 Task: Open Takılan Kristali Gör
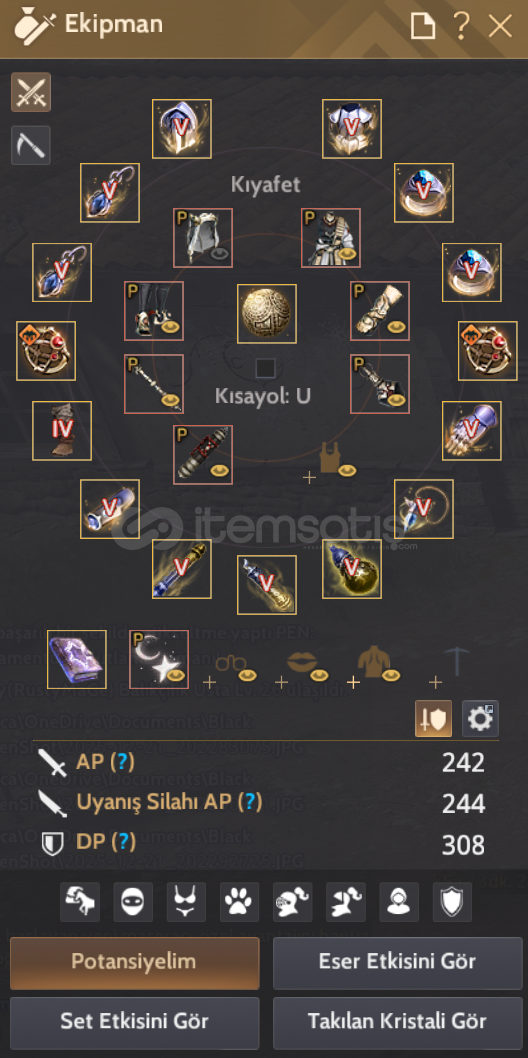[x=397, y=1022]
